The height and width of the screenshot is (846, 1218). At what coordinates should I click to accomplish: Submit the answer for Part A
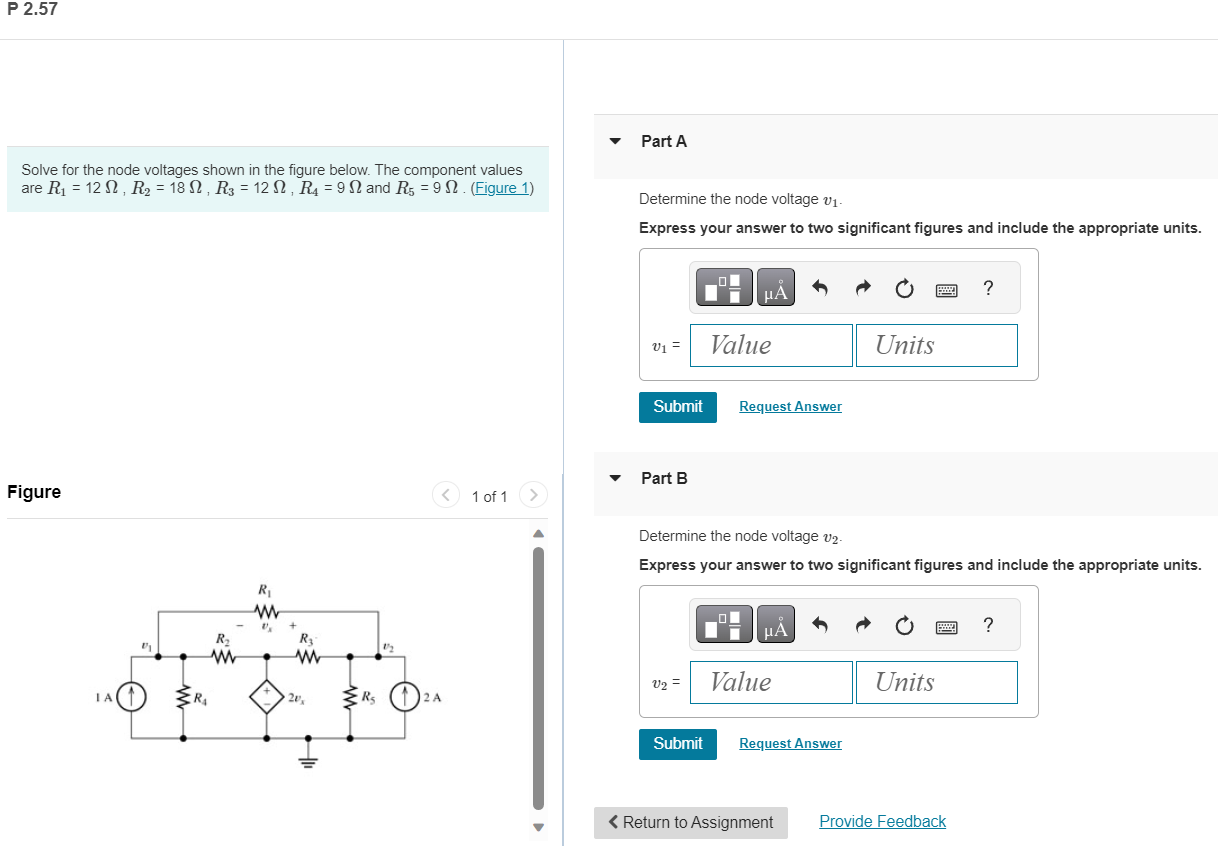coord(677,407)
